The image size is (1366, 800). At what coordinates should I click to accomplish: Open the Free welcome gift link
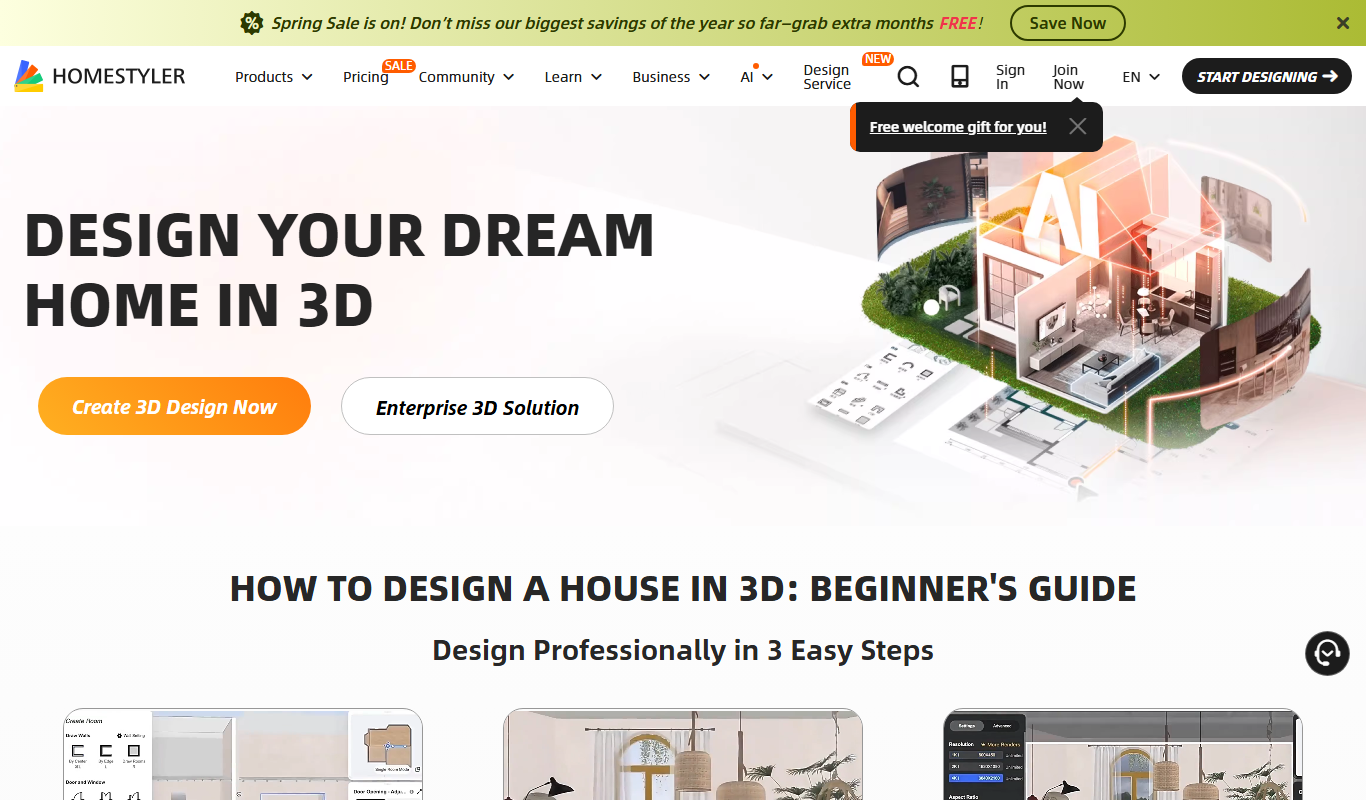click(x=958, y=127)
